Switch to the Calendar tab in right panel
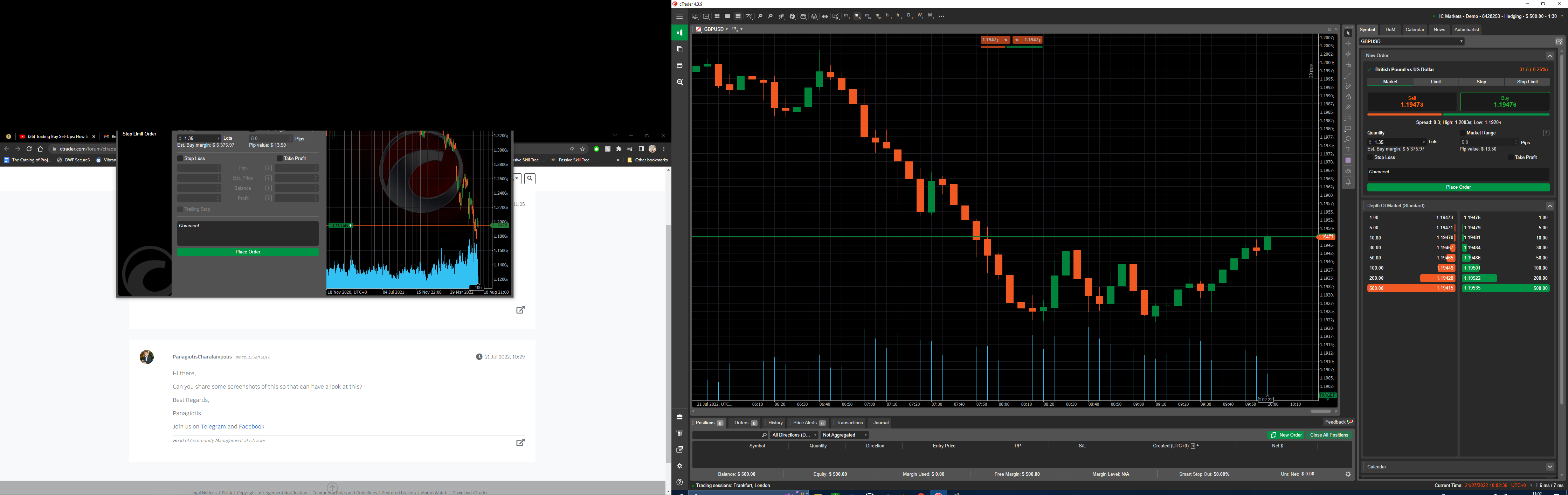 click(x=1415, y=30)
